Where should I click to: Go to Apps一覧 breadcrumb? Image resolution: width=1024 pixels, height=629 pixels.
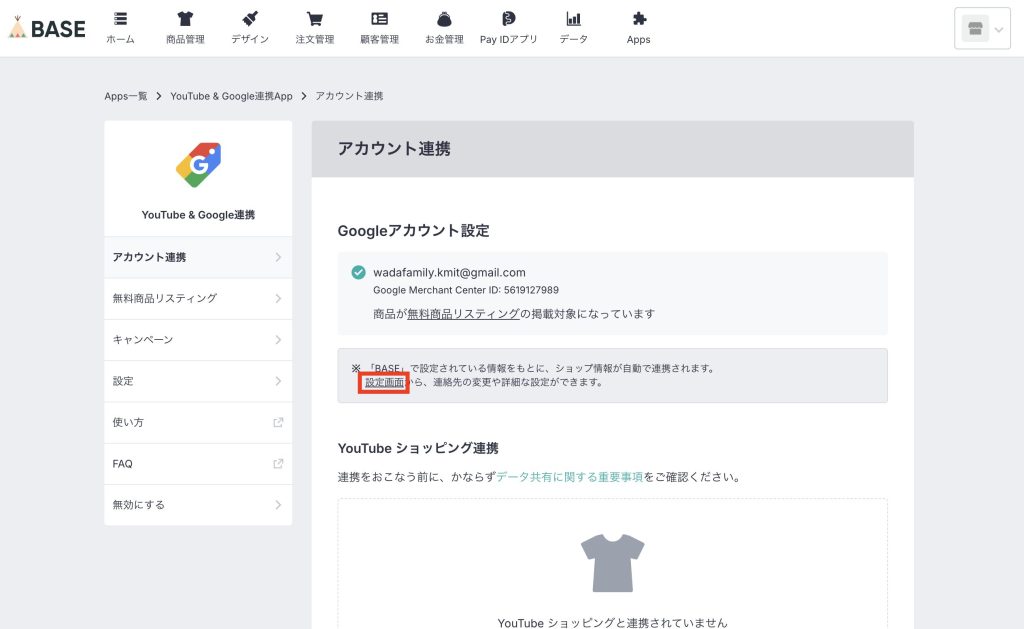coord(125,96)
